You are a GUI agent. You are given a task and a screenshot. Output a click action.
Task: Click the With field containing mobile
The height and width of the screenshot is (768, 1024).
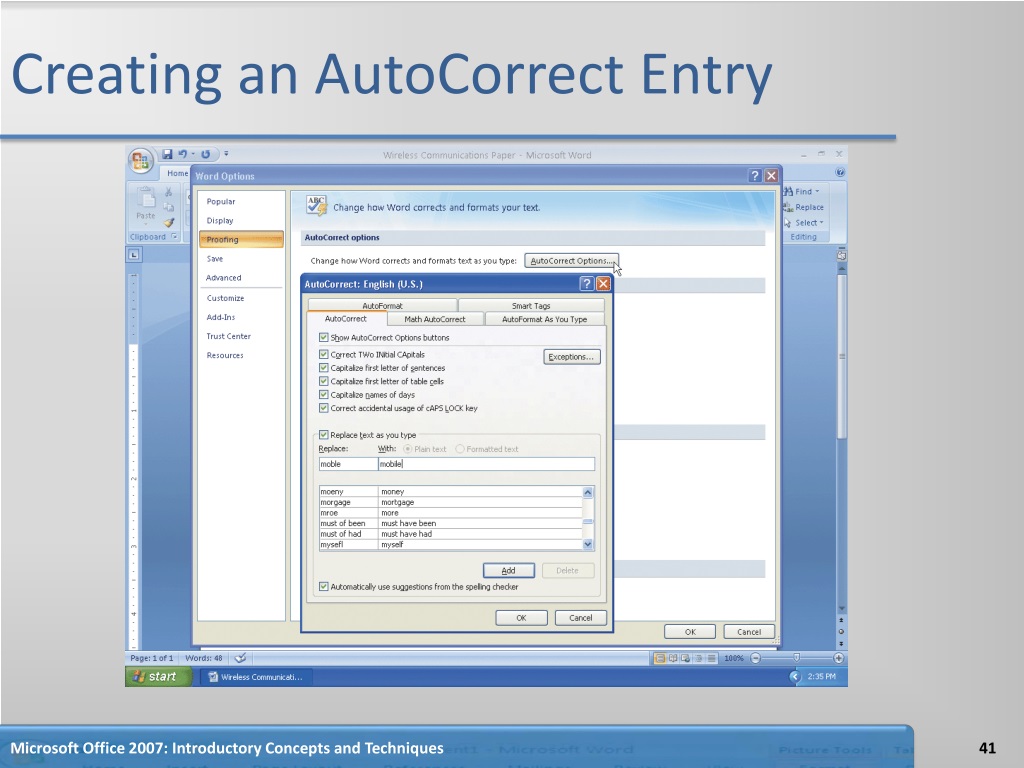pyautogui.click(x=487, y=464)
